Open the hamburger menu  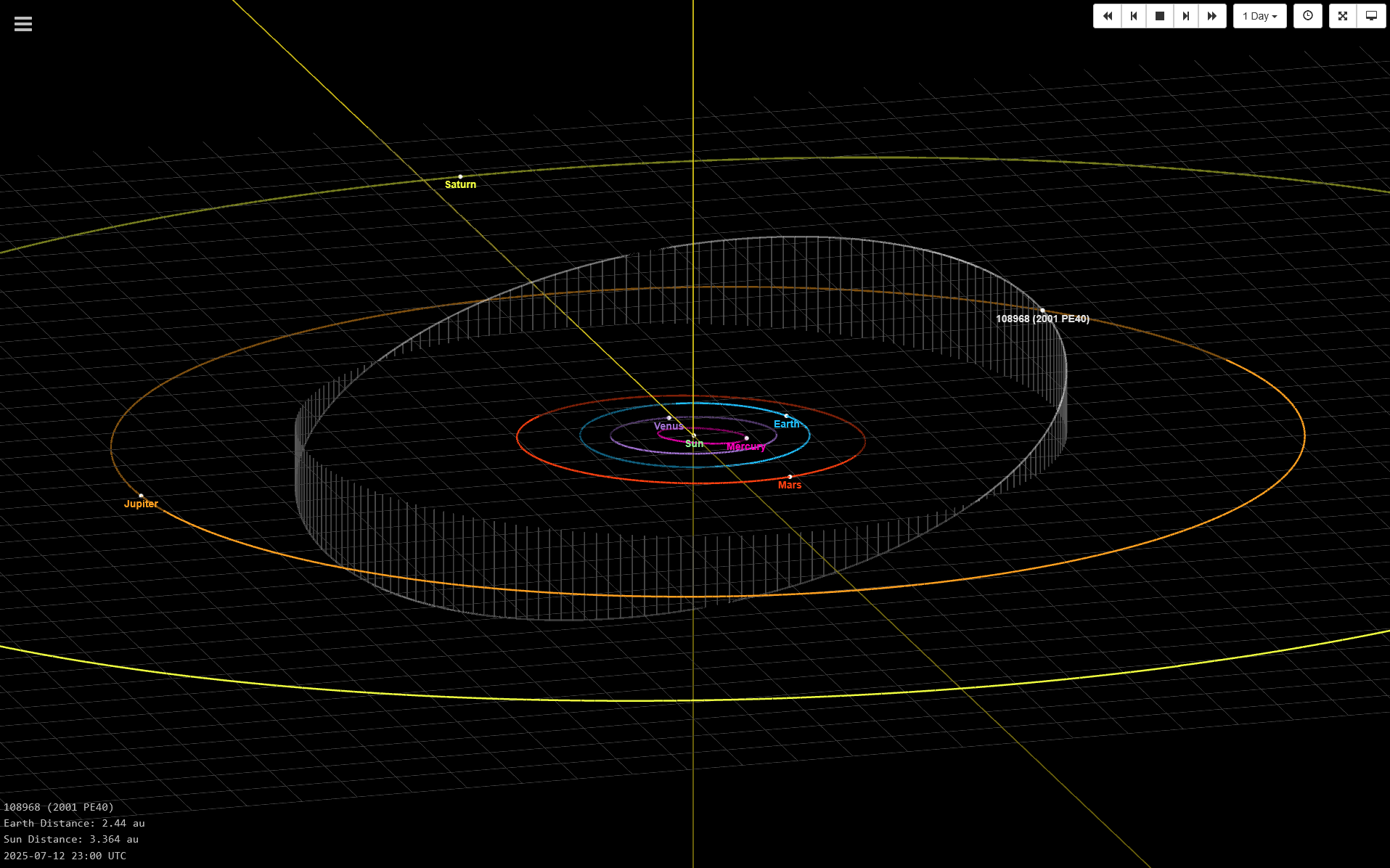pos(23,24)
